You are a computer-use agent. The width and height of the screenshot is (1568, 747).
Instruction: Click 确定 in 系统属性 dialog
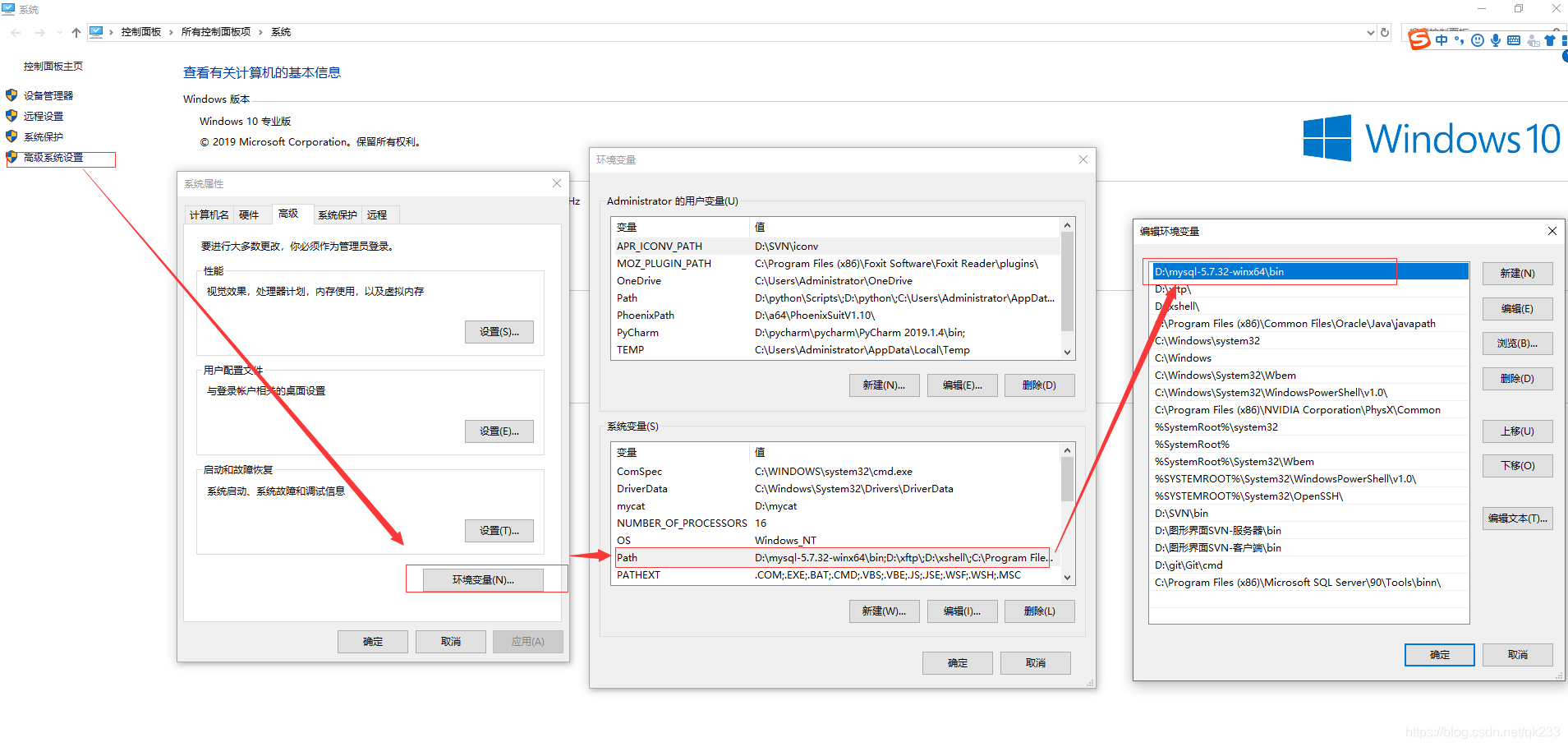click(373, 642)
